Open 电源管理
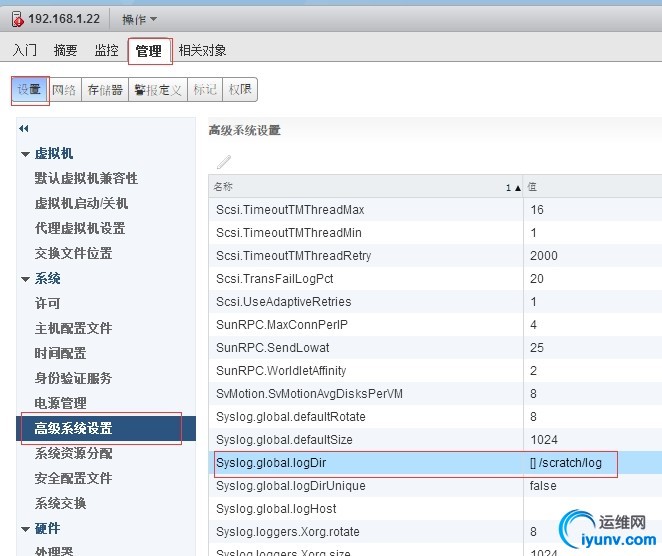662x556 pixels. (x=60, y=403)
